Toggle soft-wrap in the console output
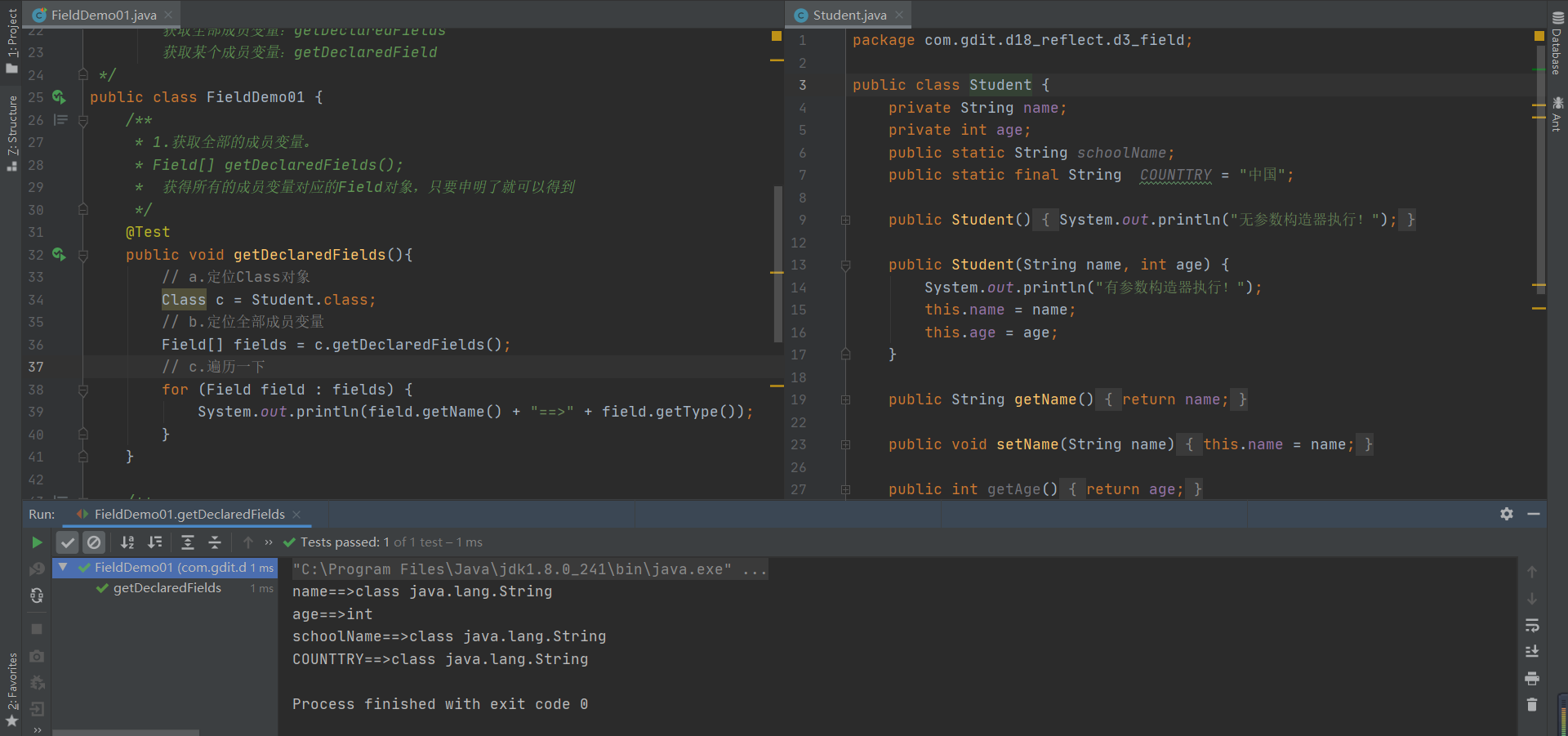This screenshot has height=736, width=1568. [x=1532, y=625]
